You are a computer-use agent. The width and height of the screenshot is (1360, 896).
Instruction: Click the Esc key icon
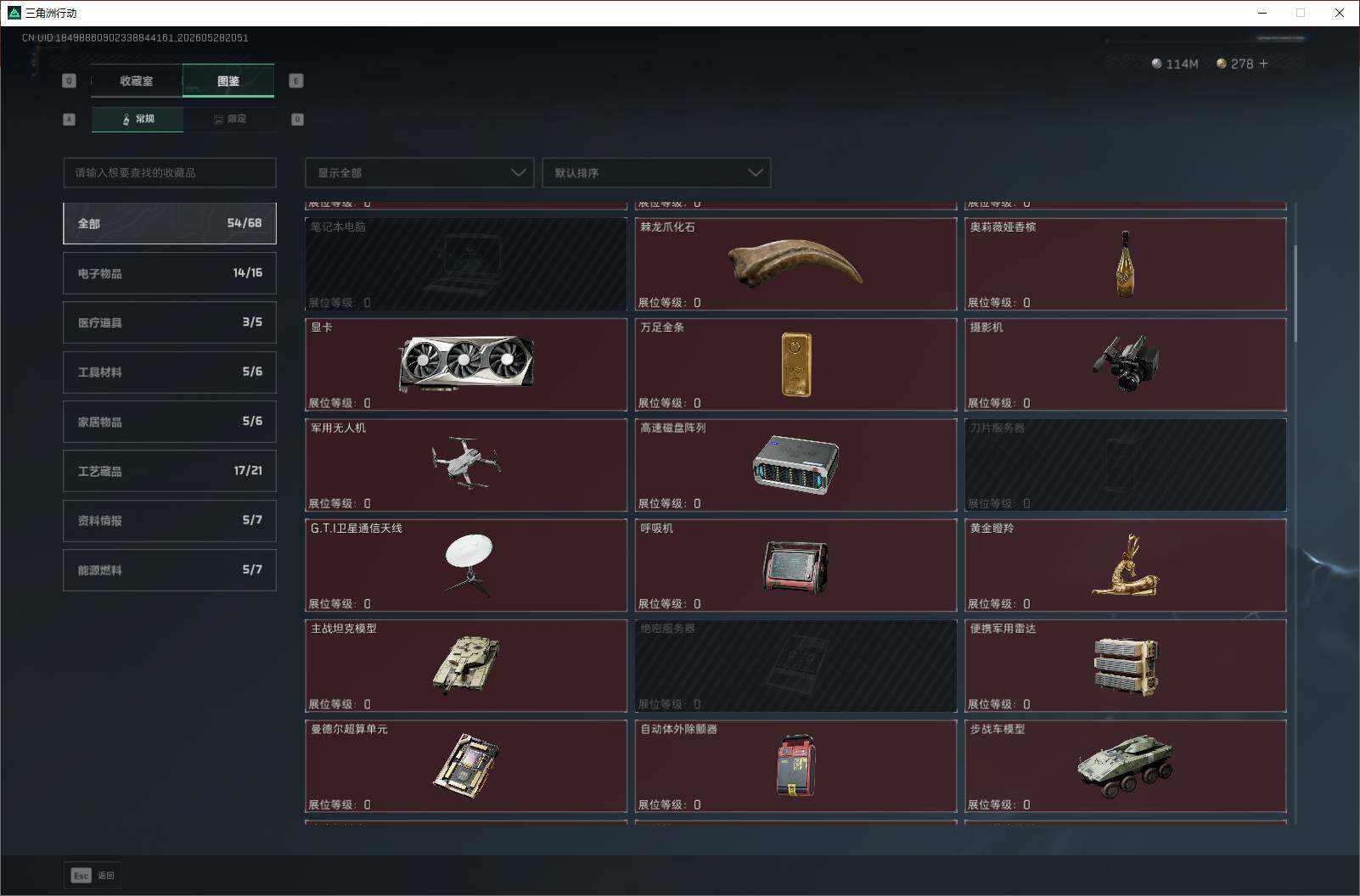click(x=81, y=876)
